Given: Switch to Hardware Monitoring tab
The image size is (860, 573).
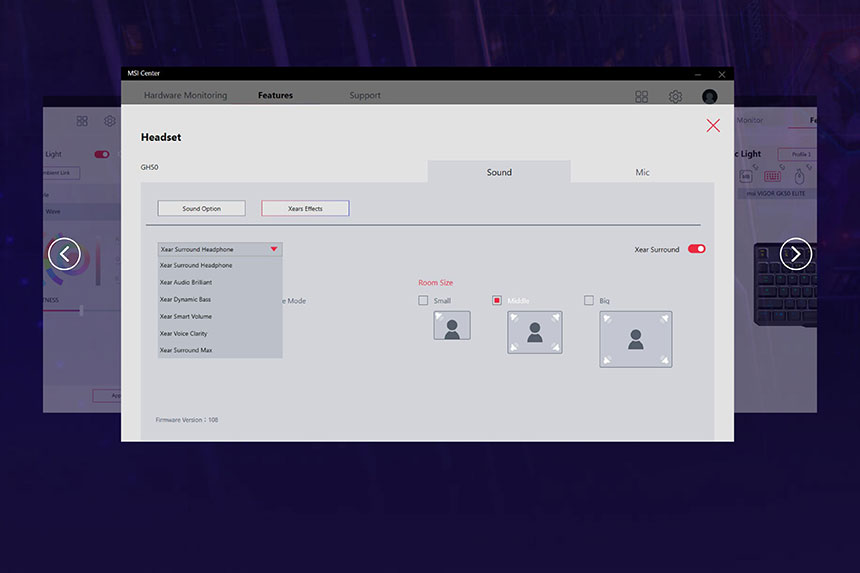Looking at the screenshot, I should click(x=185, y=95).
